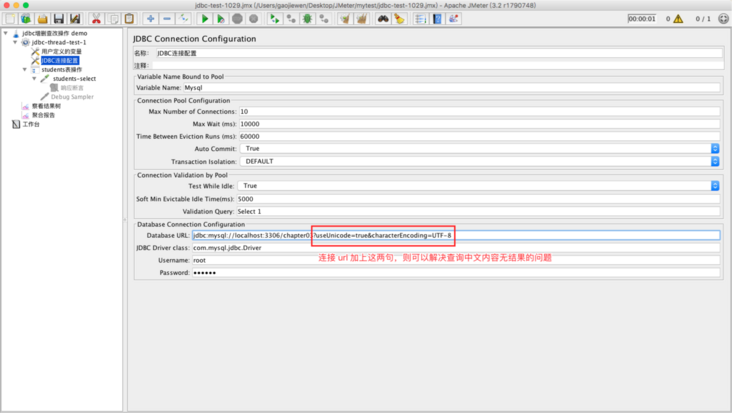Select the students-select sampler
This screenshot has height=413, width=732.
pos(74,78)
